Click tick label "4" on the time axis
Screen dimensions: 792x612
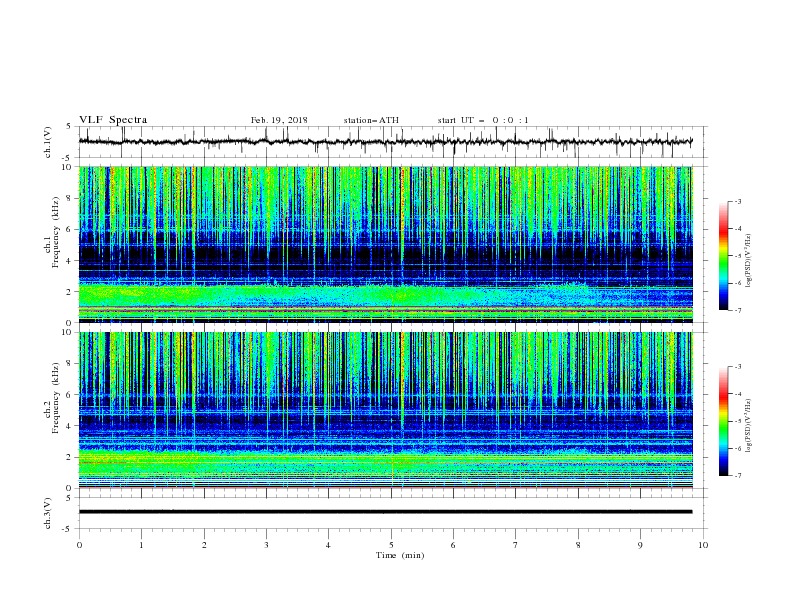pyautogui.click(x=328, y=545)
